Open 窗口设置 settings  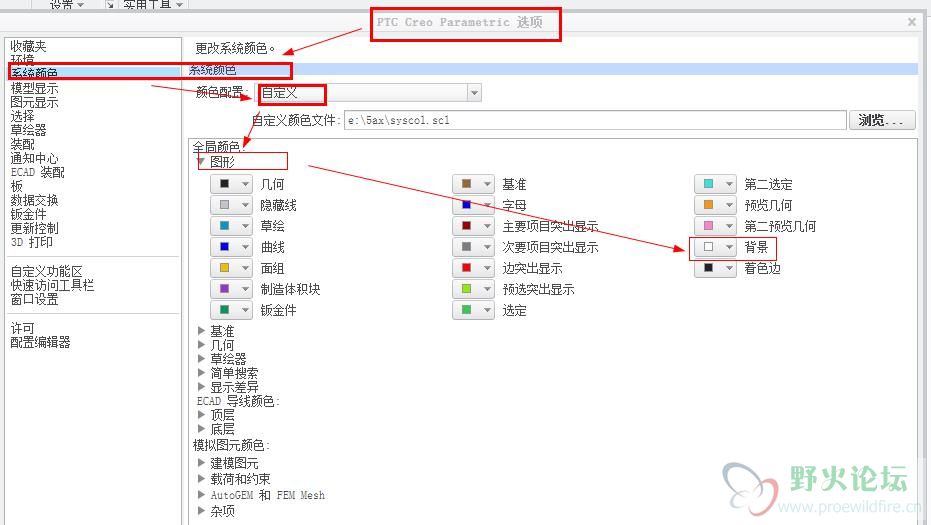tap(34, 299)
